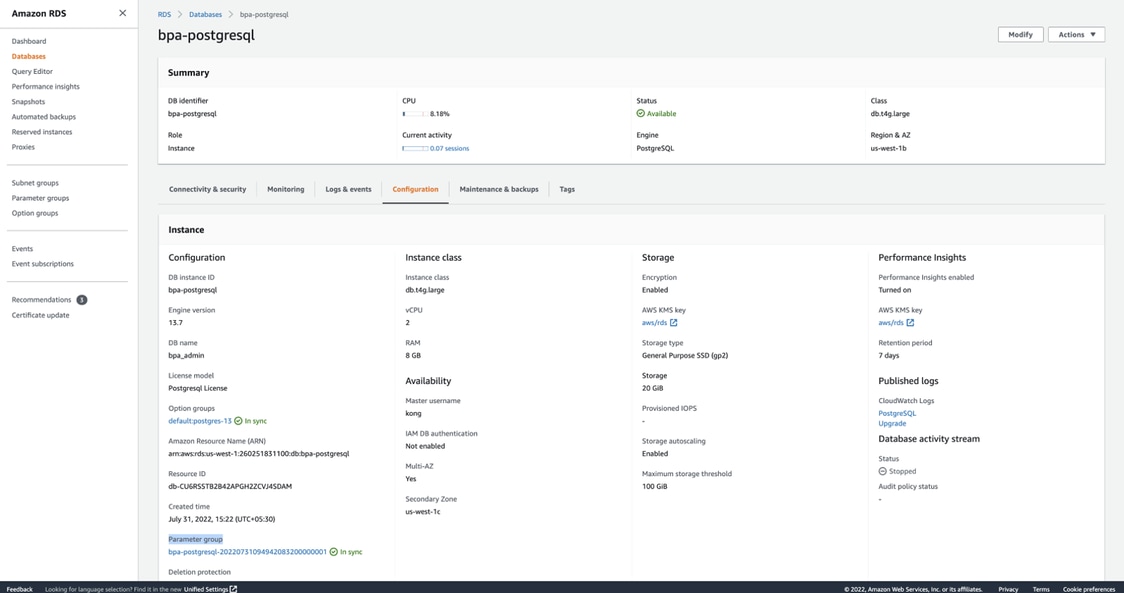Click the master username kong
The width and height of the screenshot is (1124, 593).
(414, 413)
